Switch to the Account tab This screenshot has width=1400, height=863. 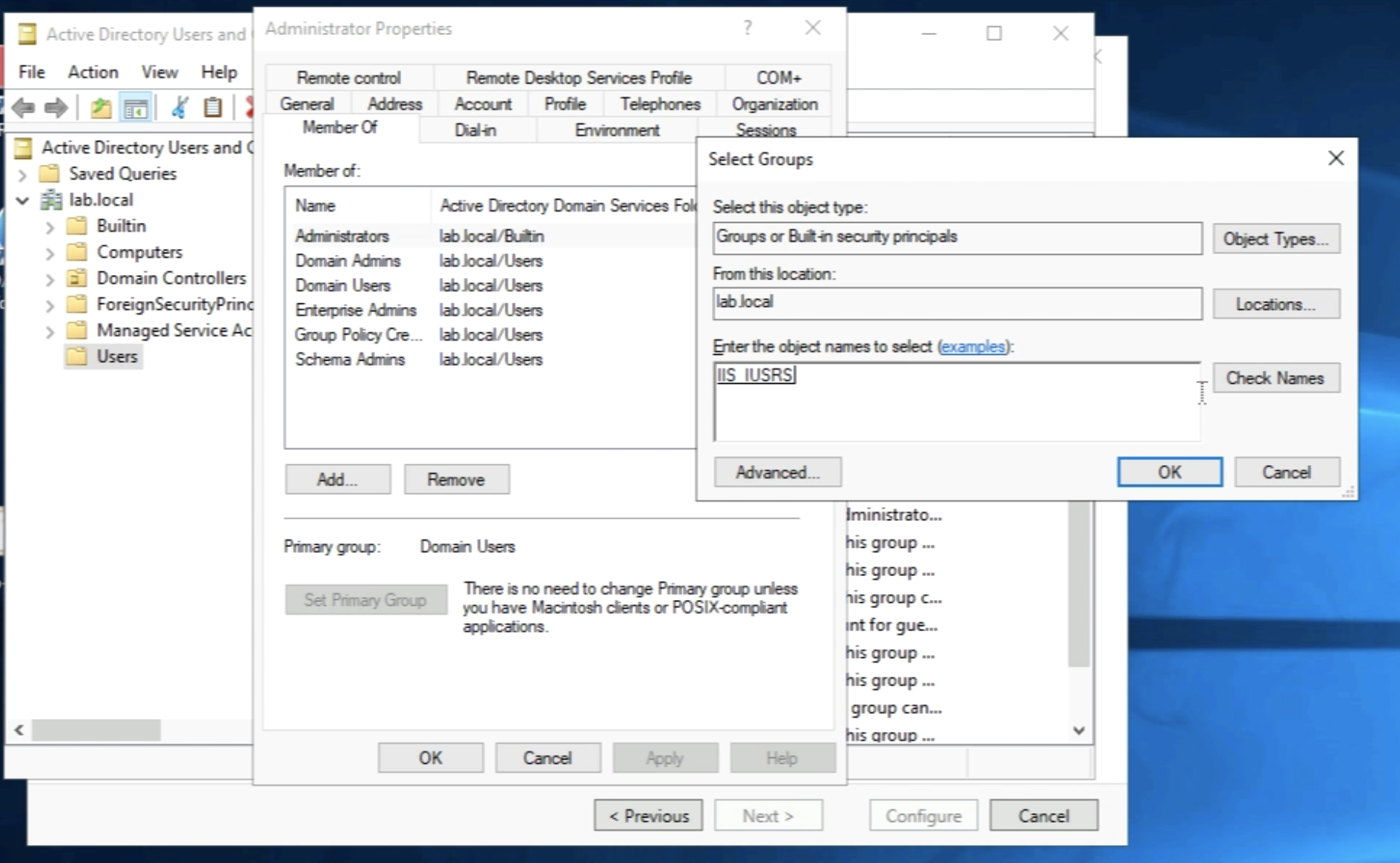tap(482, 104)
